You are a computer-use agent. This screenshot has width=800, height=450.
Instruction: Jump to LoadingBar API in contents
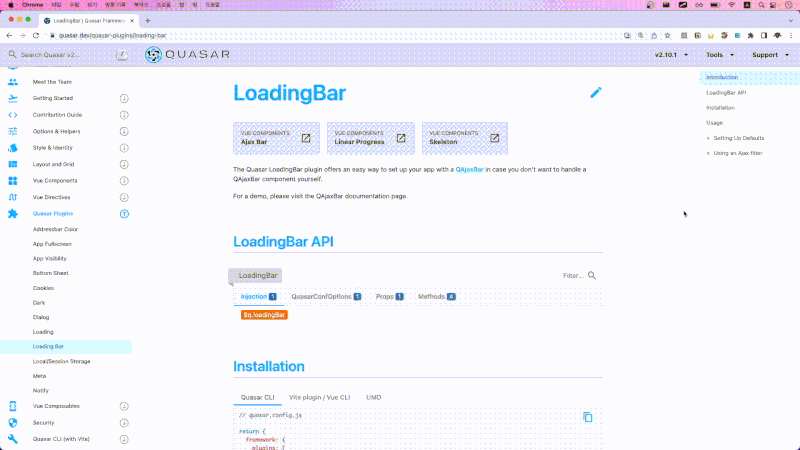click(x=726, y=92)
